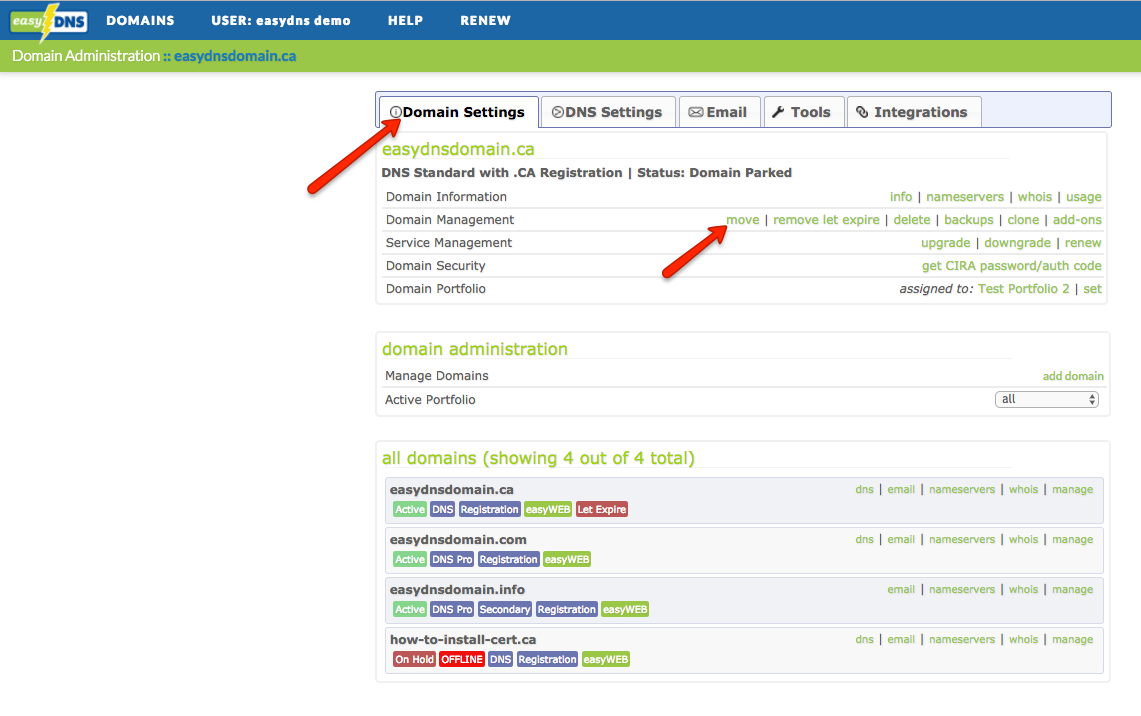Click the clone link
This screenshot has width=1141, height=716.
tap(1023, 220)
